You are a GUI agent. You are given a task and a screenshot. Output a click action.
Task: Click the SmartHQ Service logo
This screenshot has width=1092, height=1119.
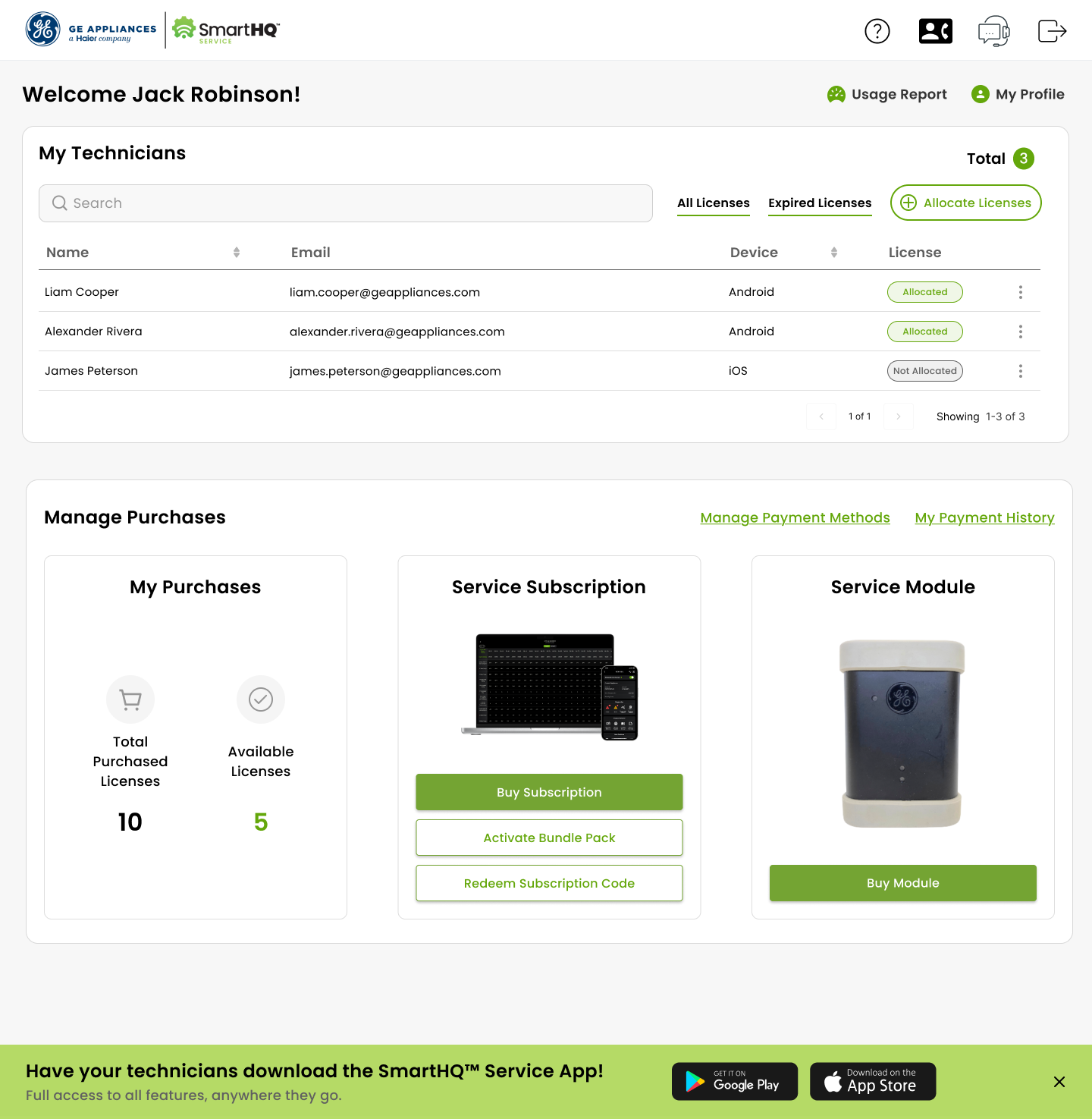click(x=225, y=30)
